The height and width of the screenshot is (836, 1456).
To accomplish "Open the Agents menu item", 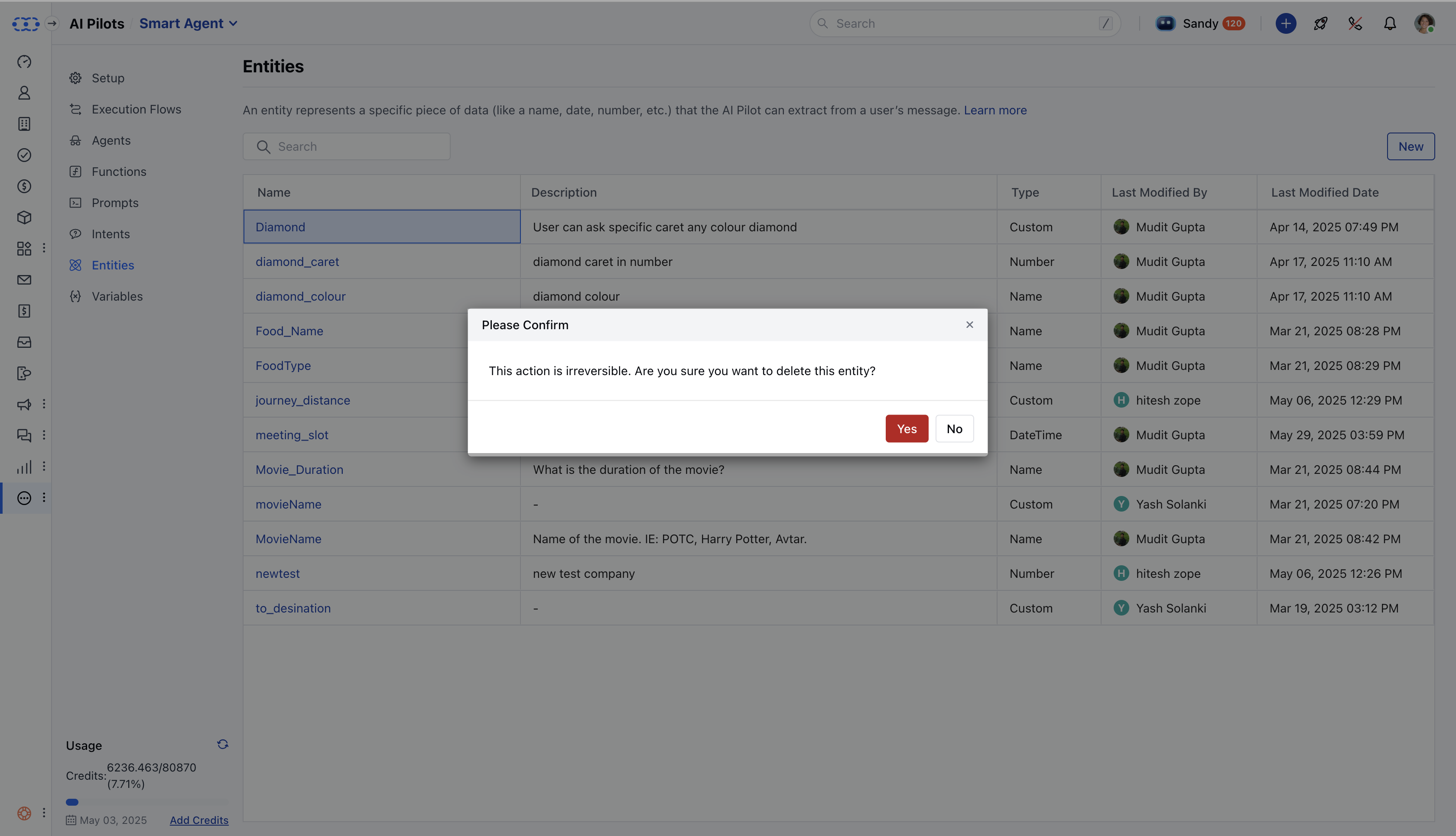I will tap(100, 141).
